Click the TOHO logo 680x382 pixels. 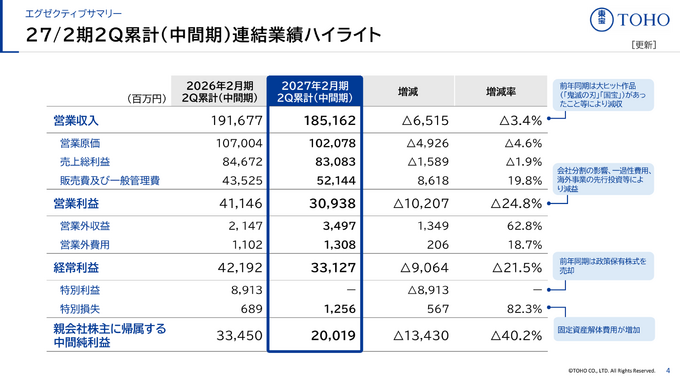[630, 20]
